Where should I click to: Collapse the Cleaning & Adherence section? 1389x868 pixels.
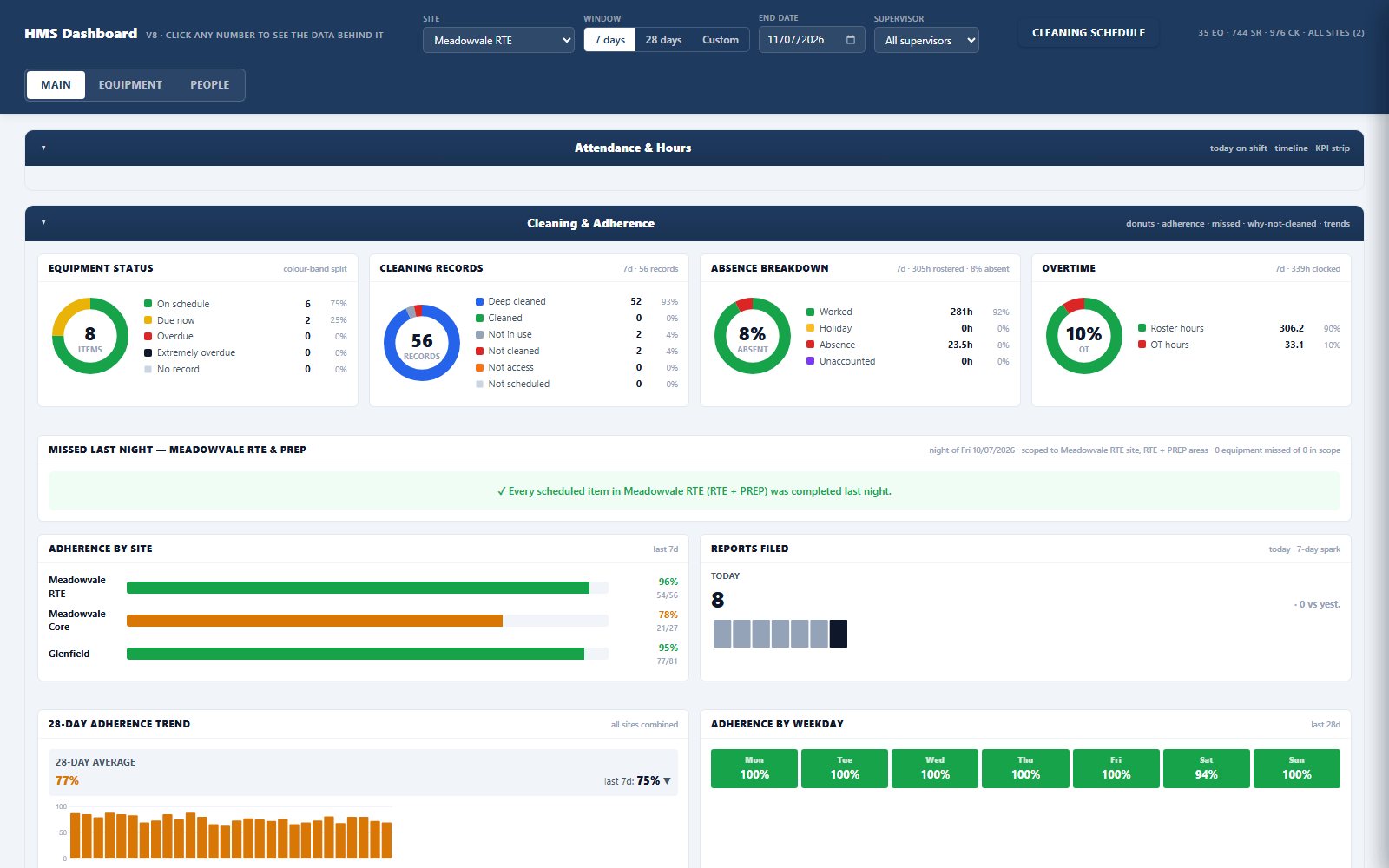pos(43,223)
